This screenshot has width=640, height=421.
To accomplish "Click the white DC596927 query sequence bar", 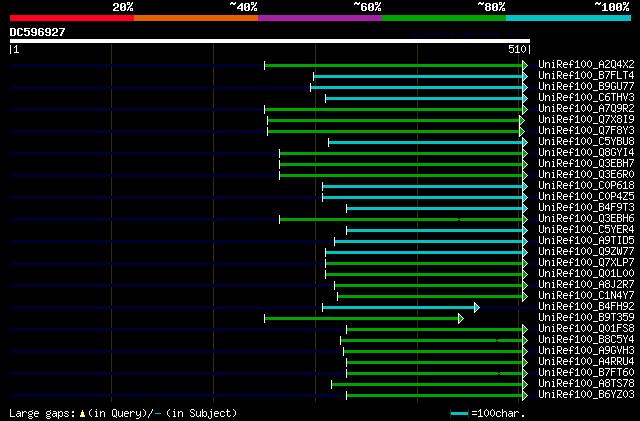I will pos(270,41).
